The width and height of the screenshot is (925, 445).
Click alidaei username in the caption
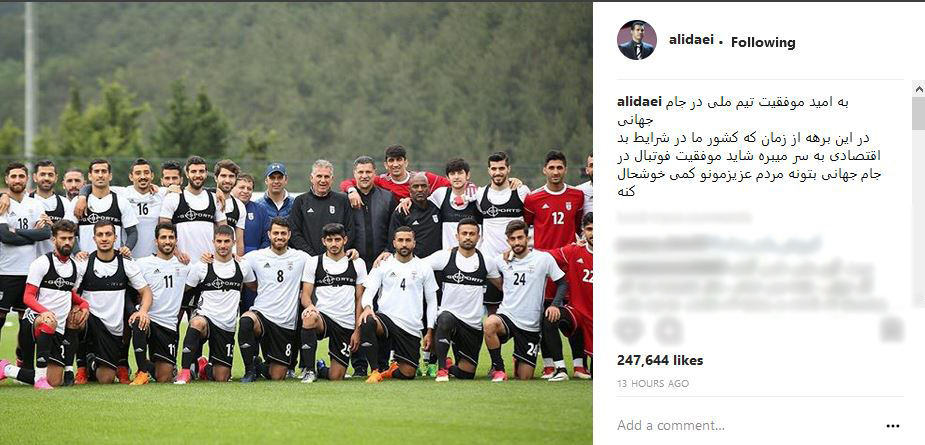click(x=639, y=102)
